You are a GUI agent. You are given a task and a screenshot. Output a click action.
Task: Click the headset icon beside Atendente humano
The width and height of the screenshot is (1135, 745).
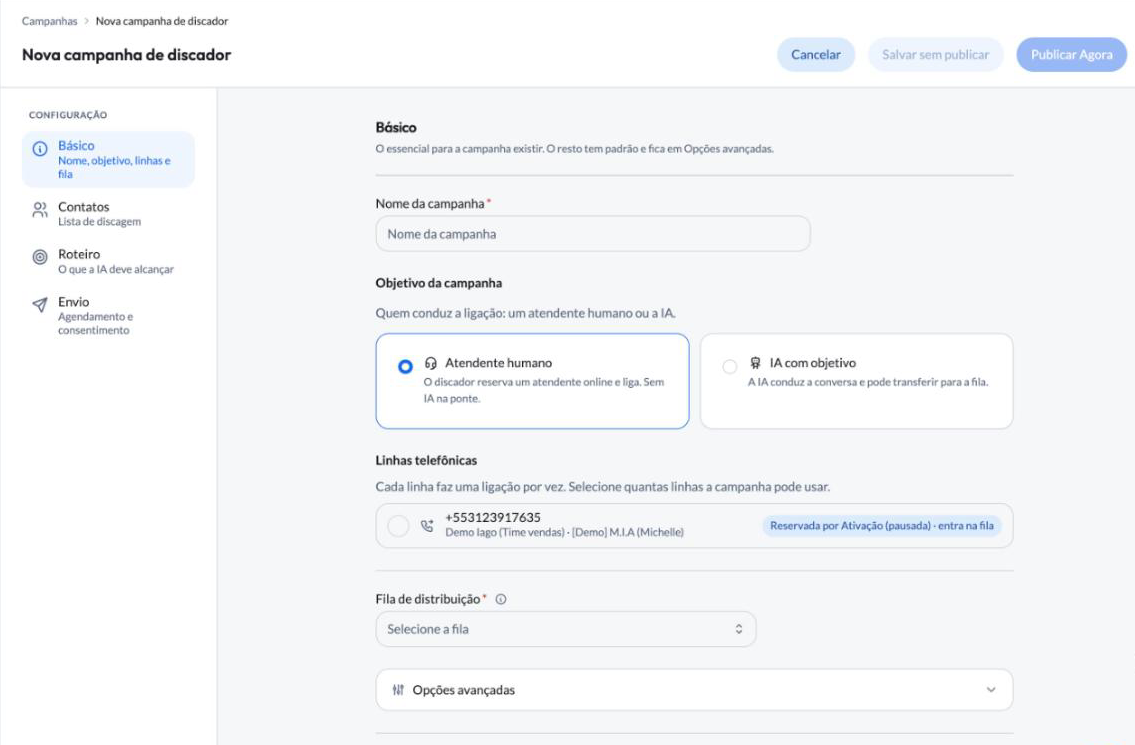431,363
